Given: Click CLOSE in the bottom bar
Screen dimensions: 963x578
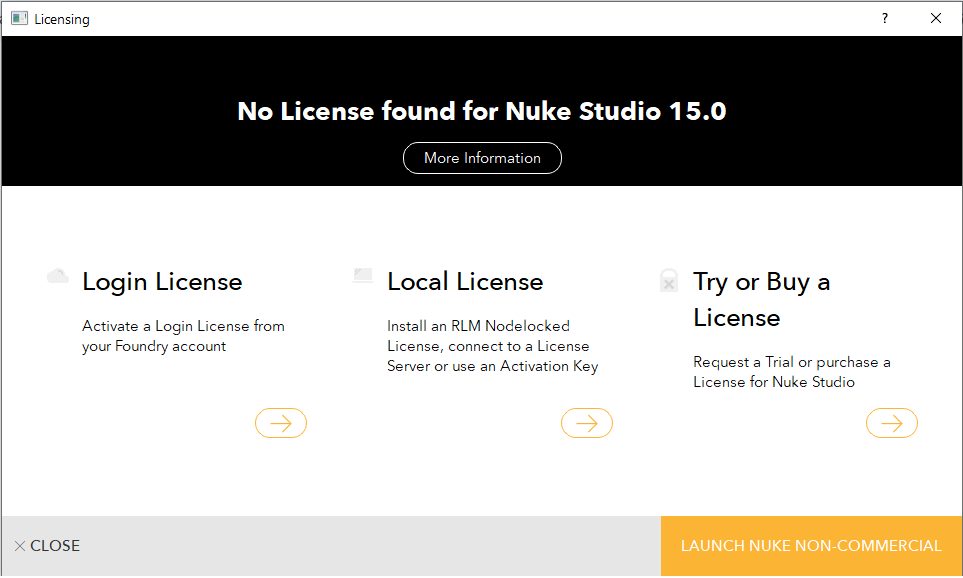Looking at the screenshot, I should (47, 546).
